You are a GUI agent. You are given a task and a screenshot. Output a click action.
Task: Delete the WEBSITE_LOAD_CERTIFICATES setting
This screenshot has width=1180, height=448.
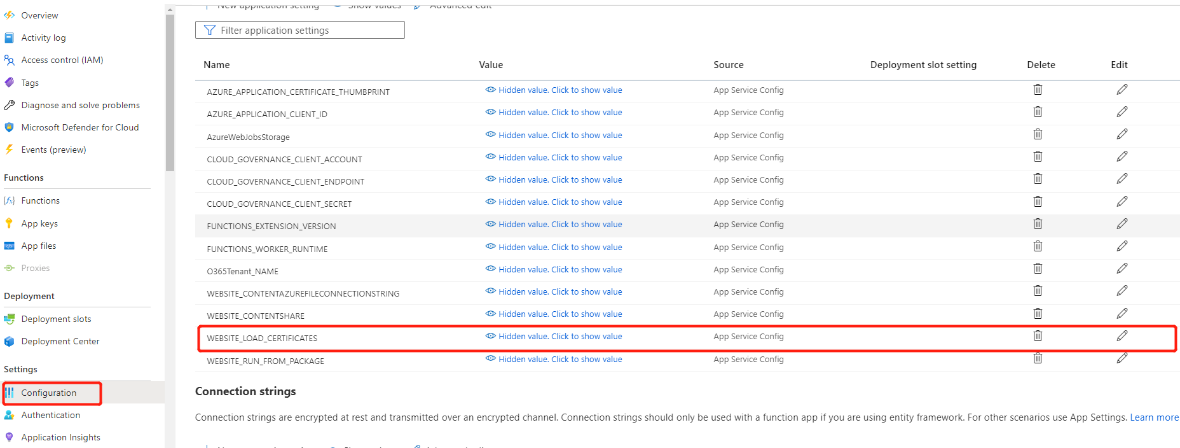click(1037, 336)
